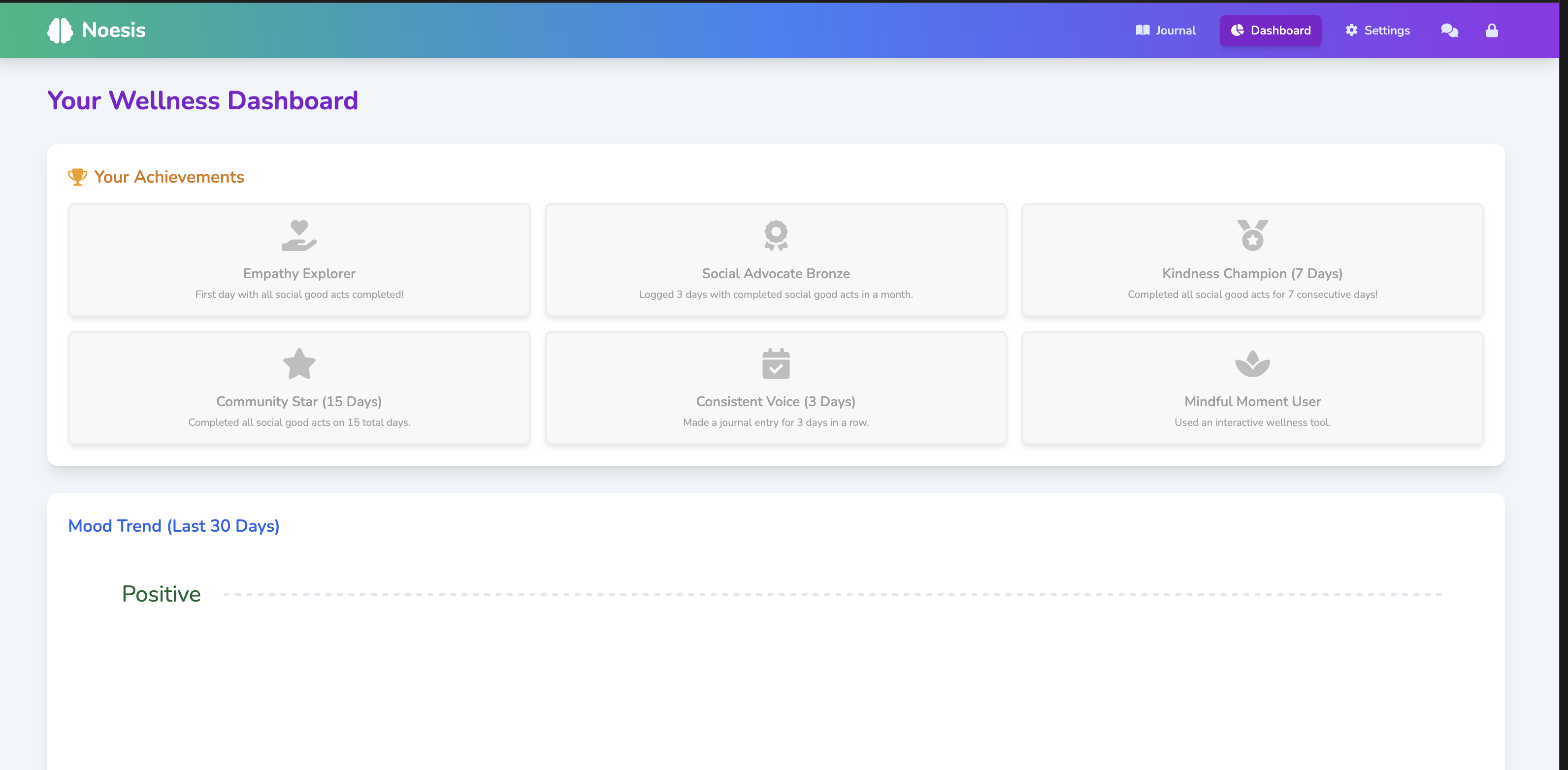This screenshot has height=770, width=1568.
Task: Click the Social Advocate Bronze description text
Action: point(776,294)
